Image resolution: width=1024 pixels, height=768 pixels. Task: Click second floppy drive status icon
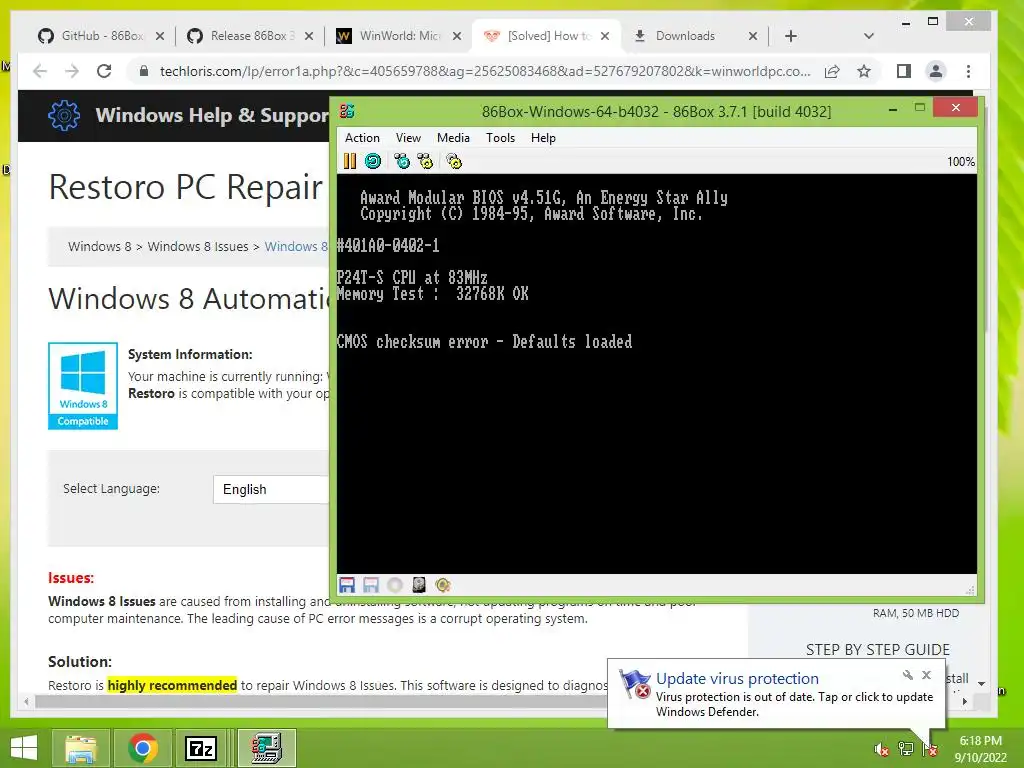point(371,585)
